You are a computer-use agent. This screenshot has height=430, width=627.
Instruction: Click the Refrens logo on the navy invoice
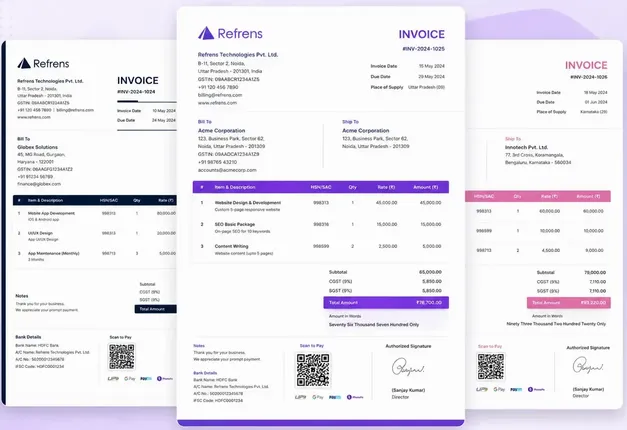pos(43,63)
